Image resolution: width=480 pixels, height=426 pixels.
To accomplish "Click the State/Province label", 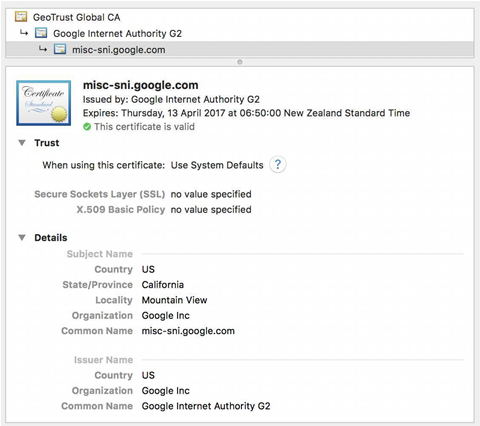I will click(x=97, y=285).
